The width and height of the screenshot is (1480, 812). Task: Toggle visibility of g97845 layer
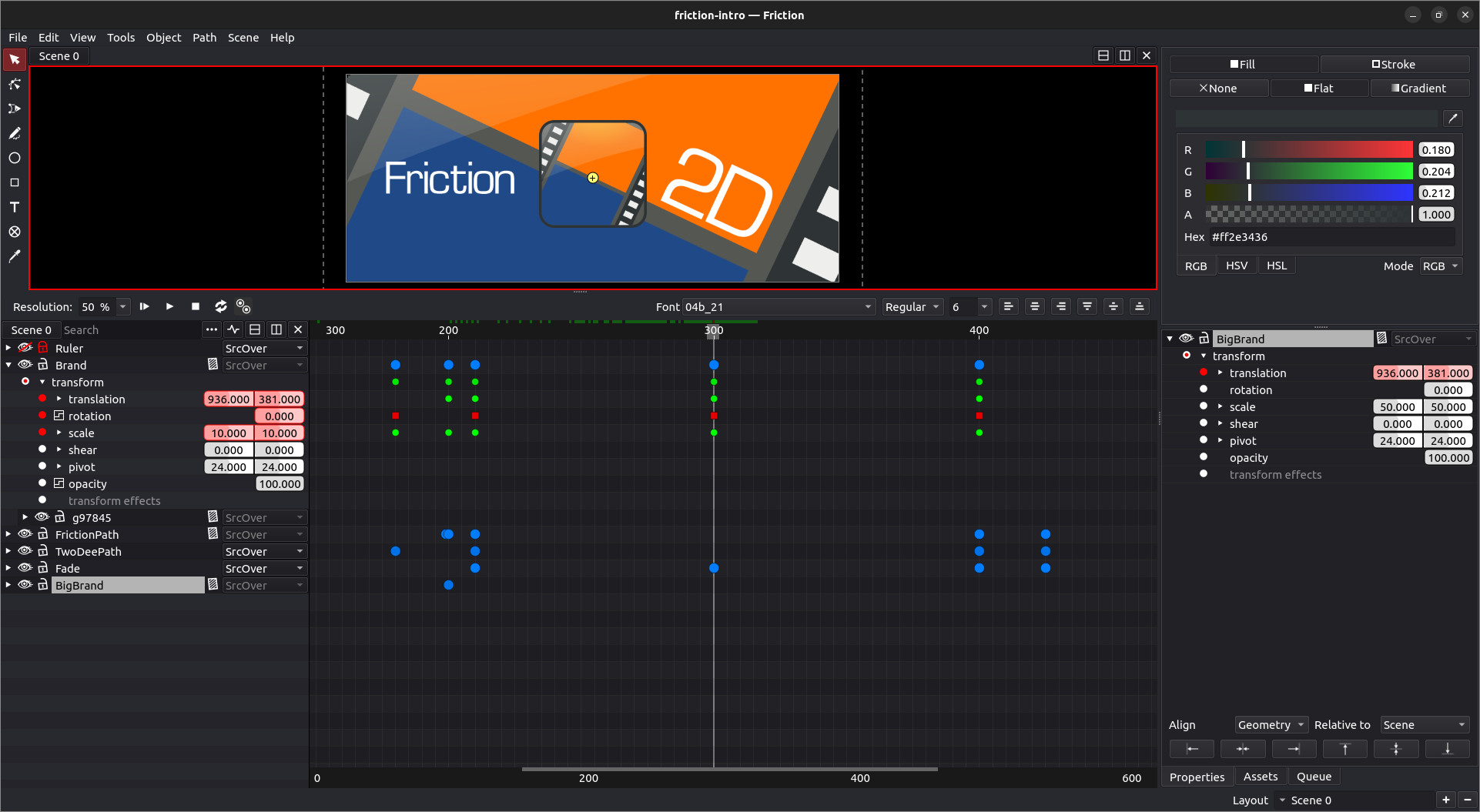click(x=42, y=517)
